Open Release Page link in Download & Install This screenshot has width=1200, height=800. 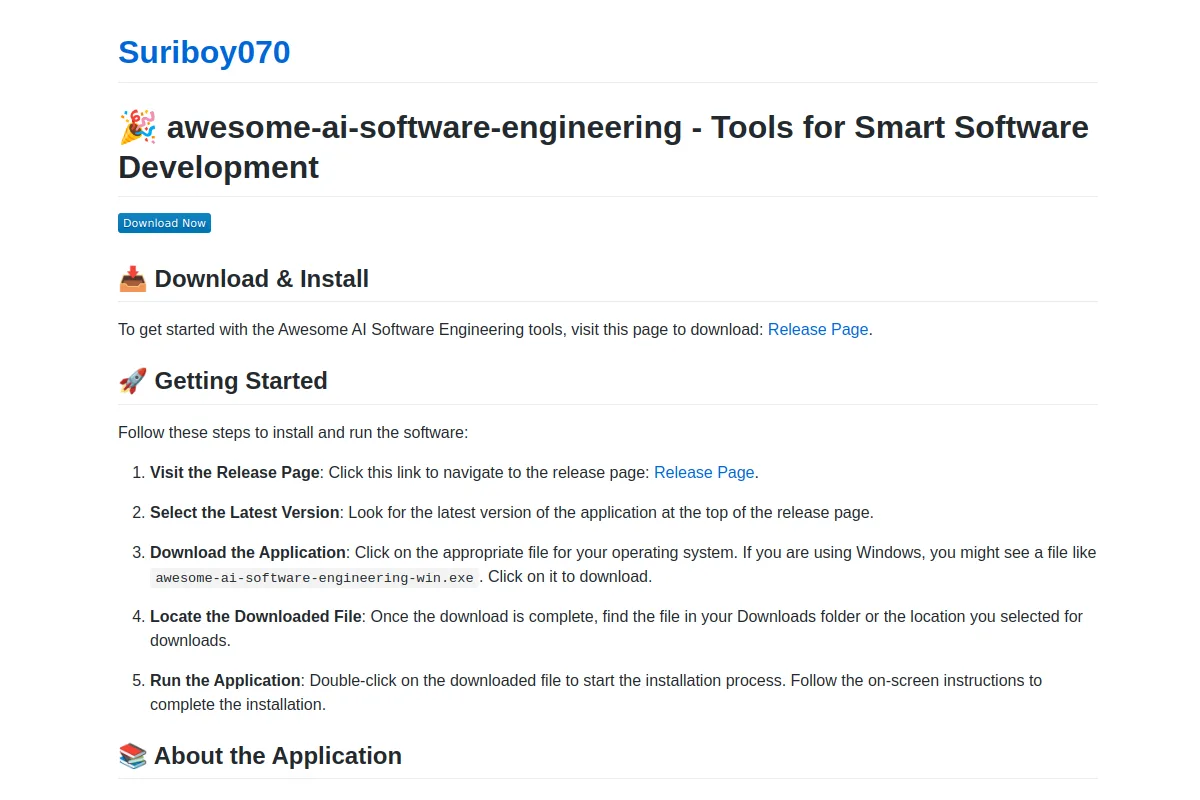tap(818, 329)
